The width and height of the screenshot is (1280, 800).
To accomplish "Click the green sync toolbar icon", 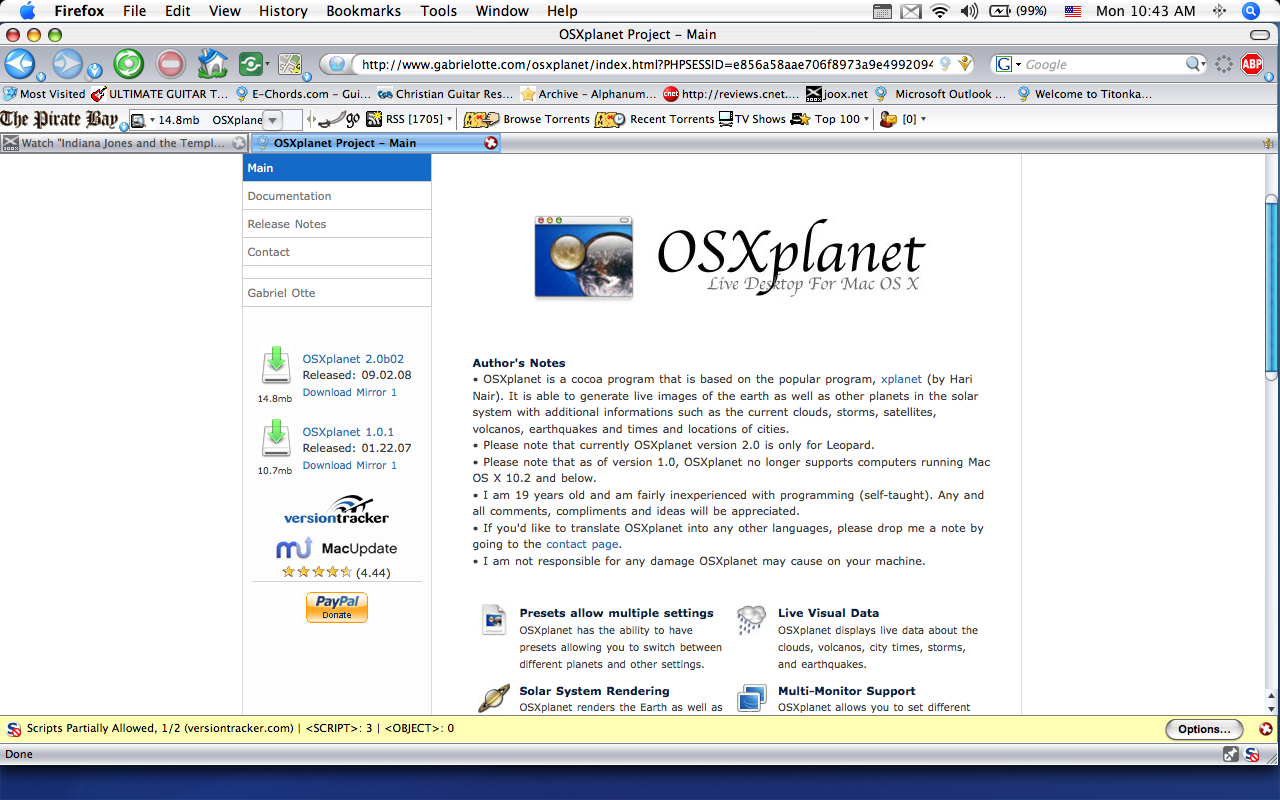I will tap(249, 64).
